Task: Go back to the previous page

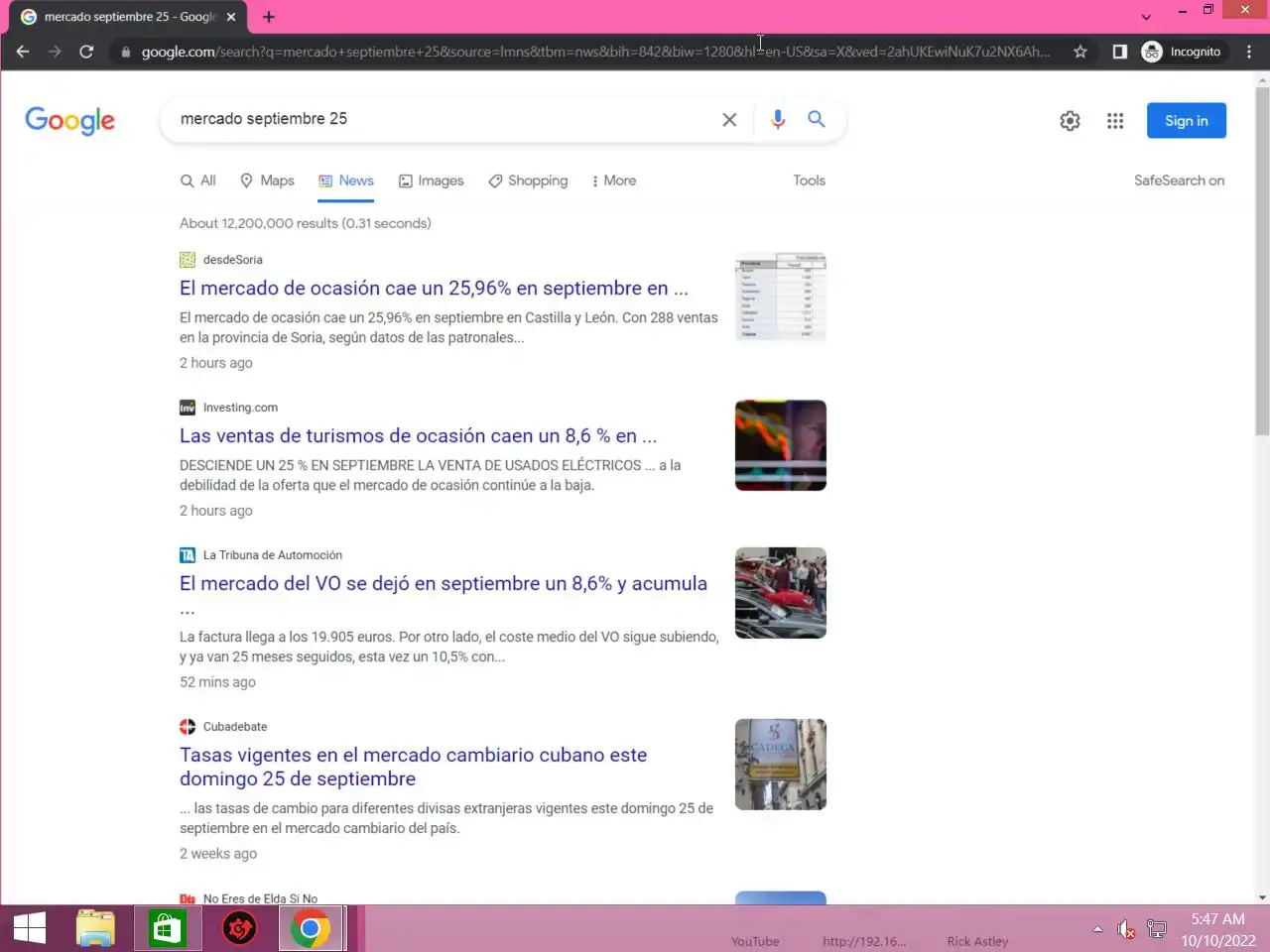Action: (23, 52)
